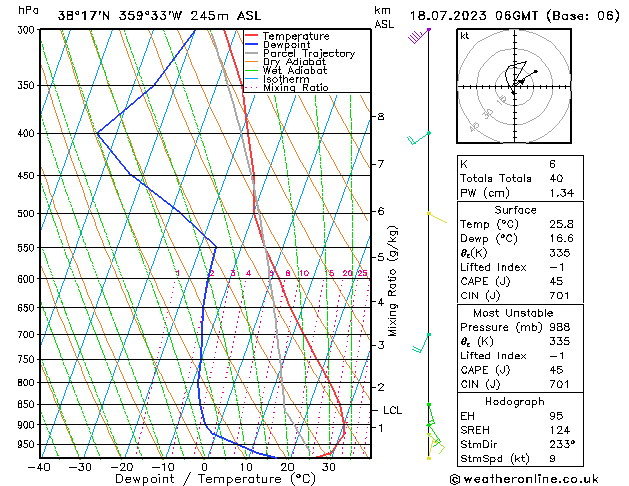This screenshot has height=486, width=629.
Task: Click the date '18.07.2023 06GMT' title
Action: (x=473, y=16)
